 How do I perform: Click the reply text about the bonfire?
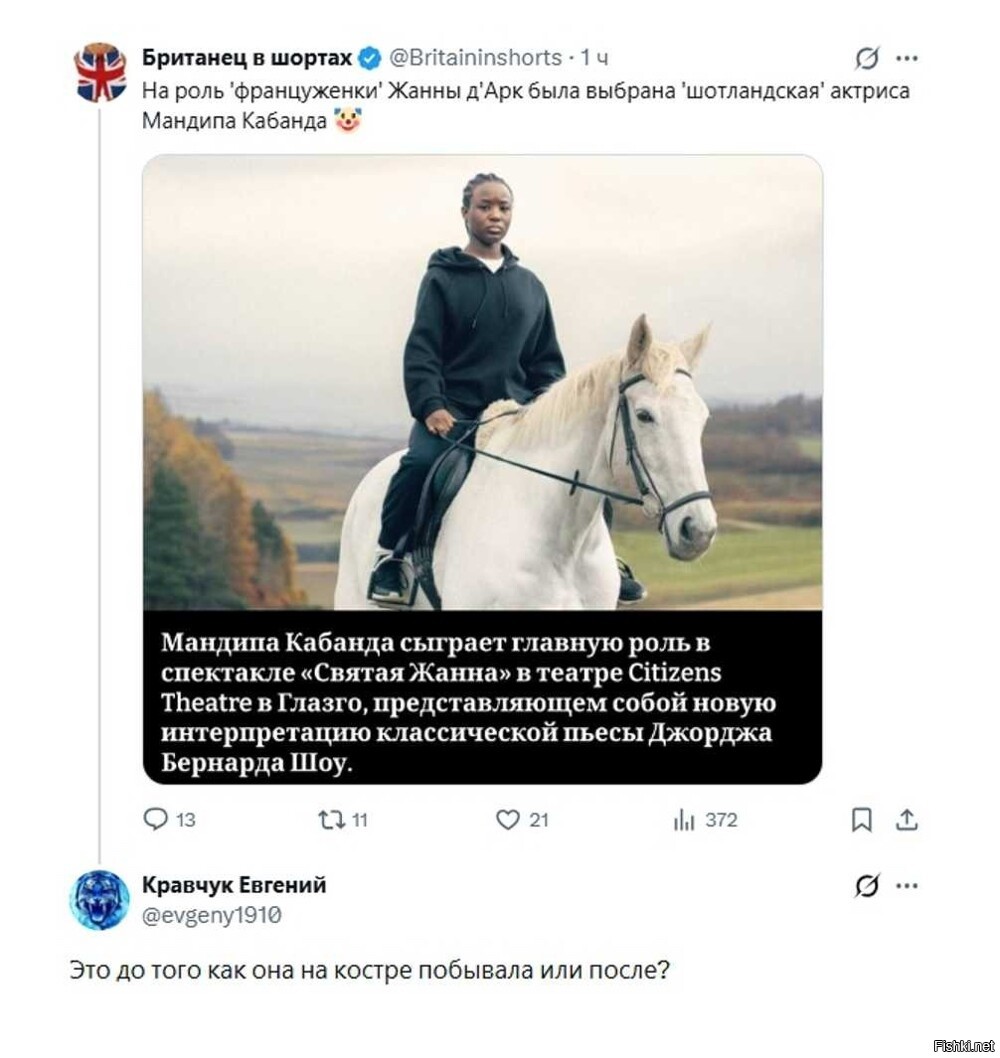[369, 970]
